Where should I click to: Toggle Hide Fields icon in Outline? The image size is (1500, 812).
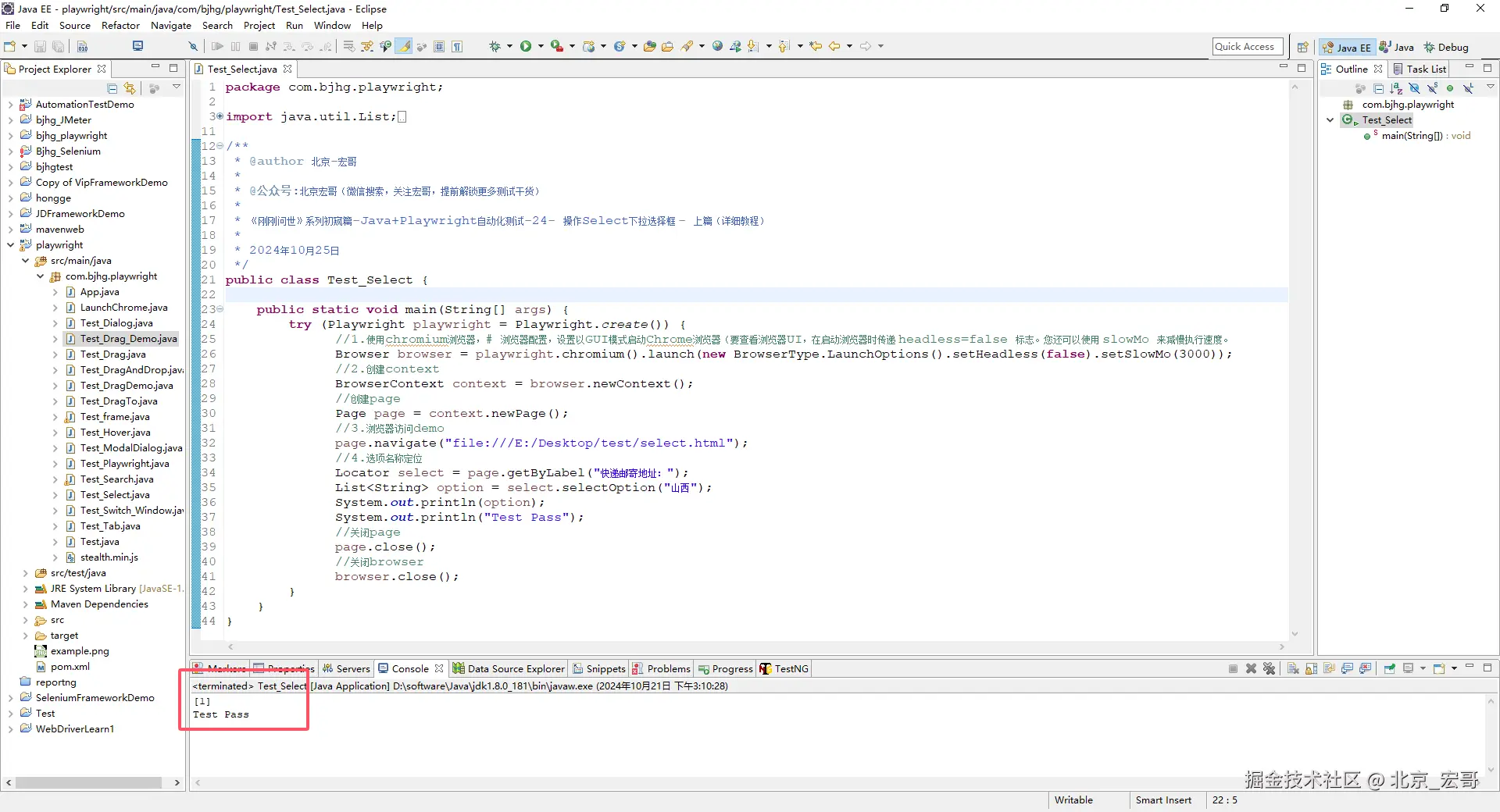(x=1414, y=88)
